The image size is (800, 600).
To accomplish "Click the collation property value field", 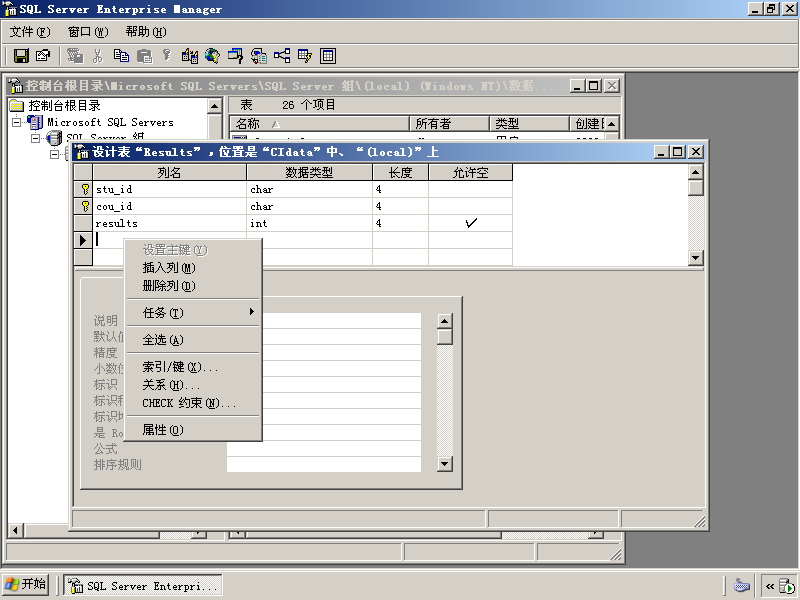I will click(x=324, y=464).
